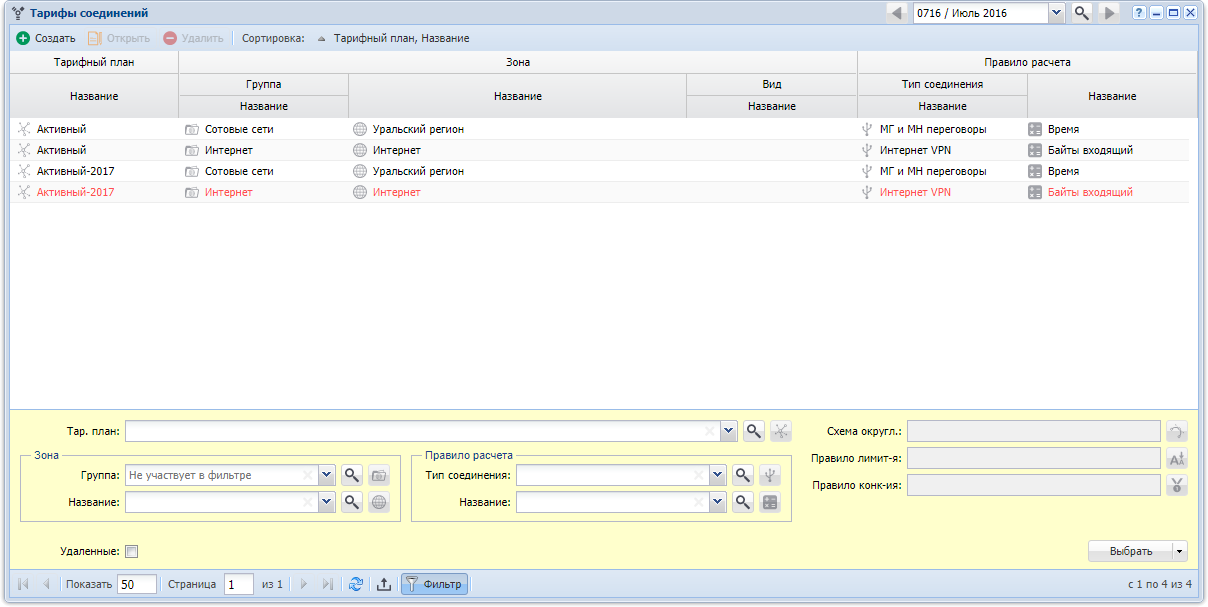
Task: Click folder icon next to Зона Группа
Action: coord(379,475)
